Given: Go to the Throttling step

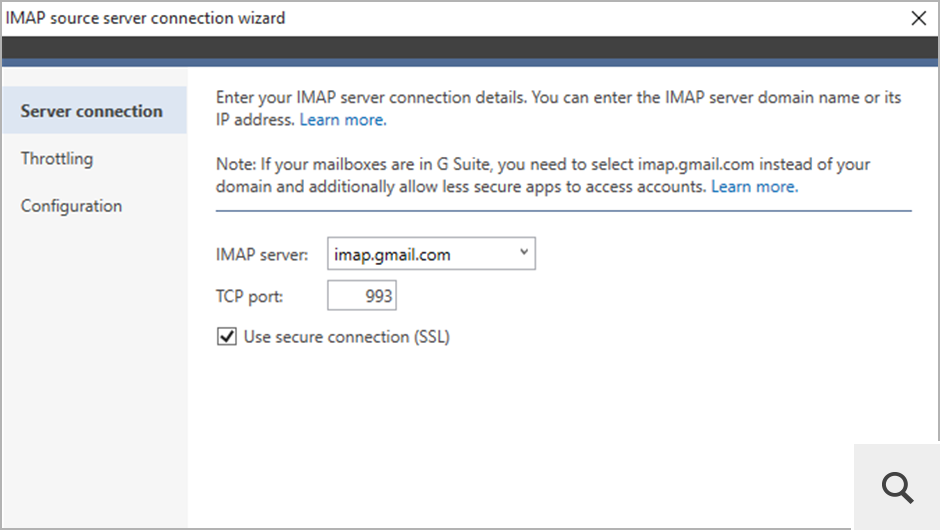Looking at the screenshot, I should [57, 159].
